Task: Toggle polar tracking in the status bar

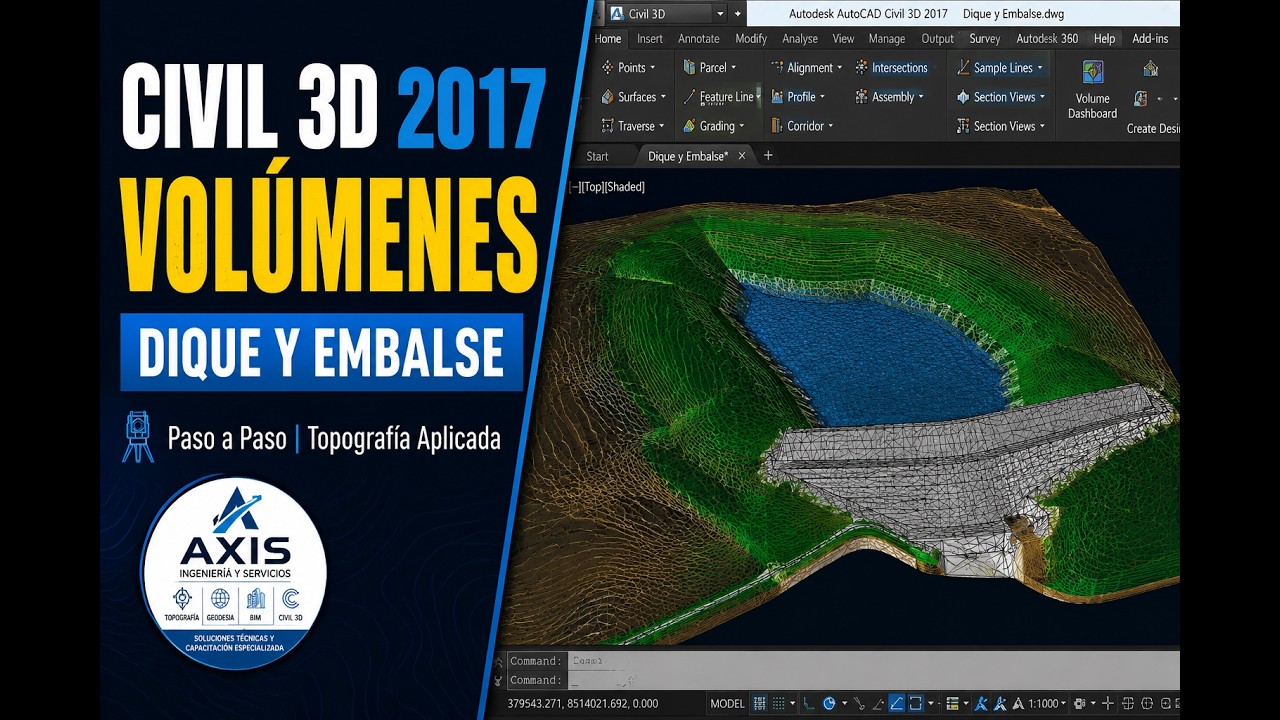Action: [829, 704]
